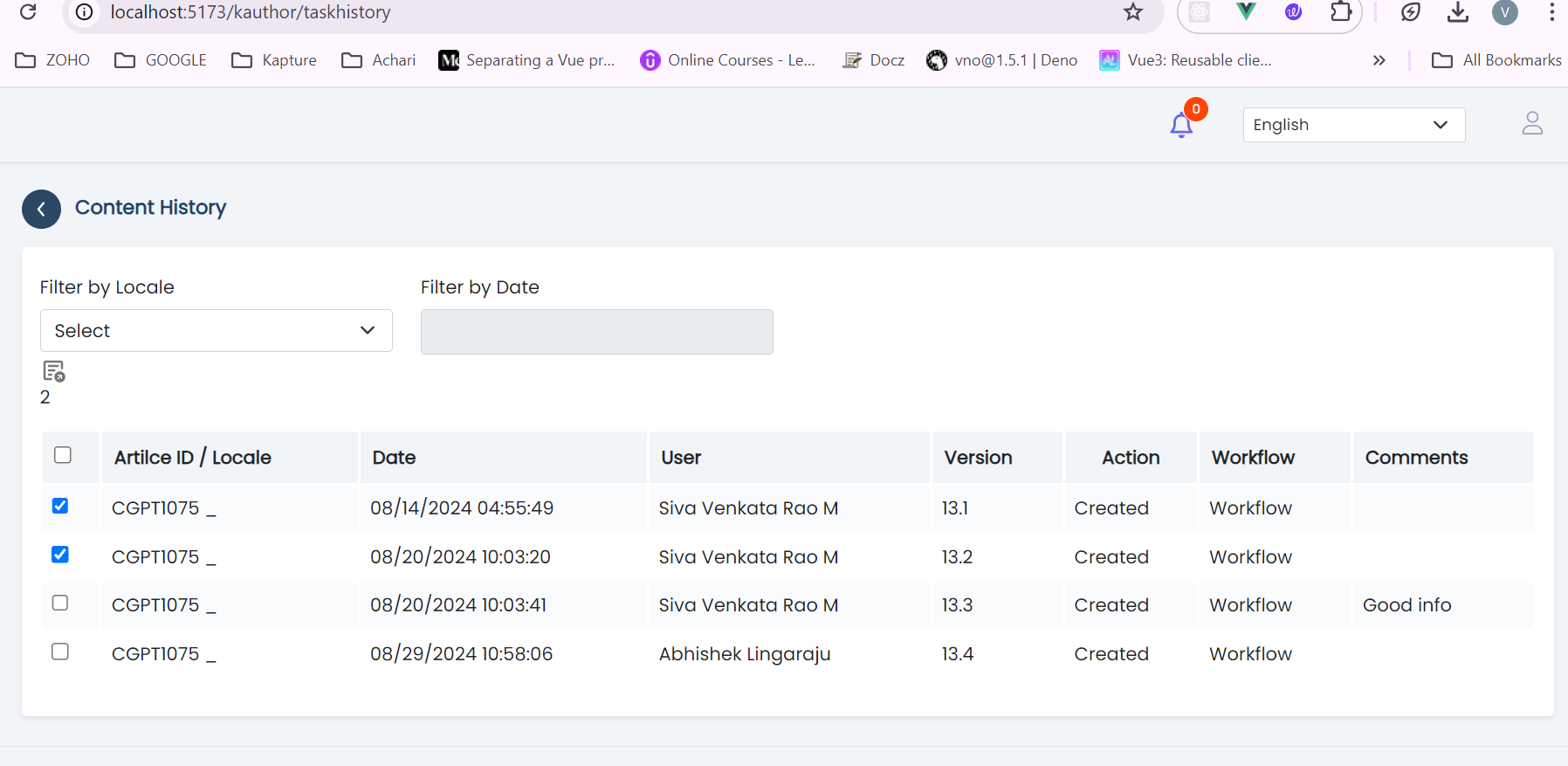Expand the hidden bookmarks overflow chevron
The image size is (1568, 766).
[1379, 60]
